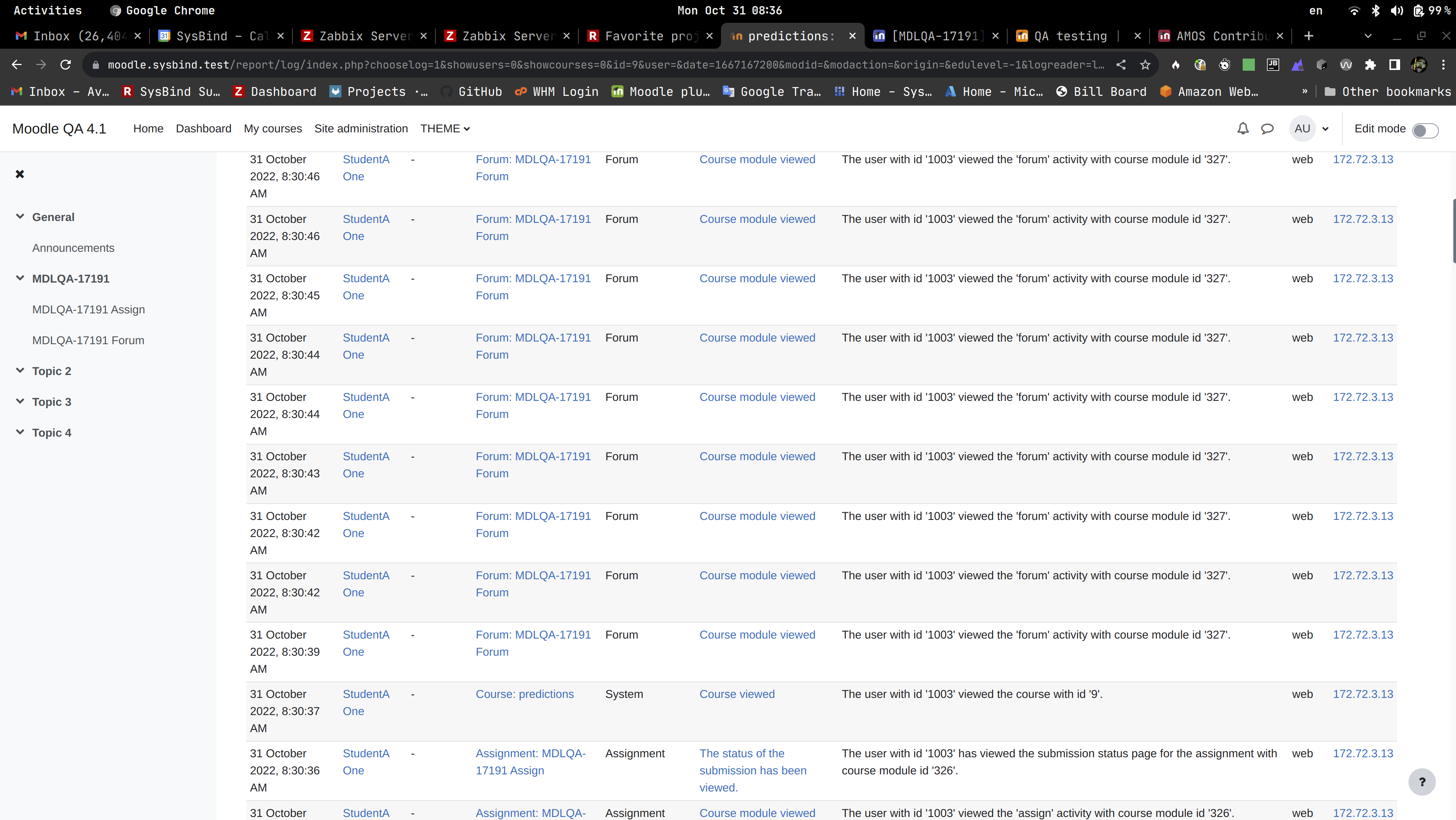Collapse the MDLQA-17191 section
Viewport: 1456px width, 820px height.
click(x=20, y=278)
